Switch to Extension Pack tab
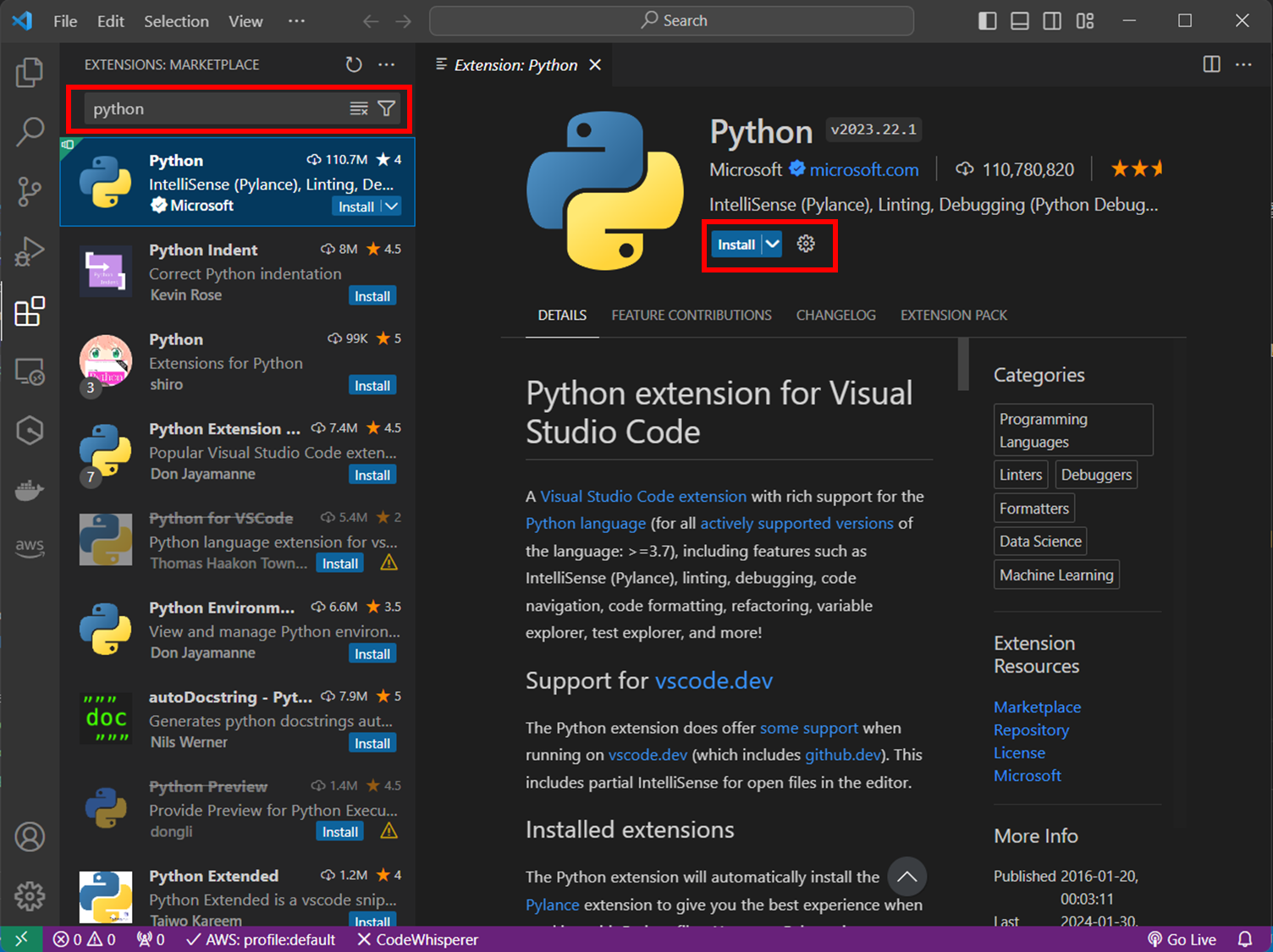 point(954,315)
